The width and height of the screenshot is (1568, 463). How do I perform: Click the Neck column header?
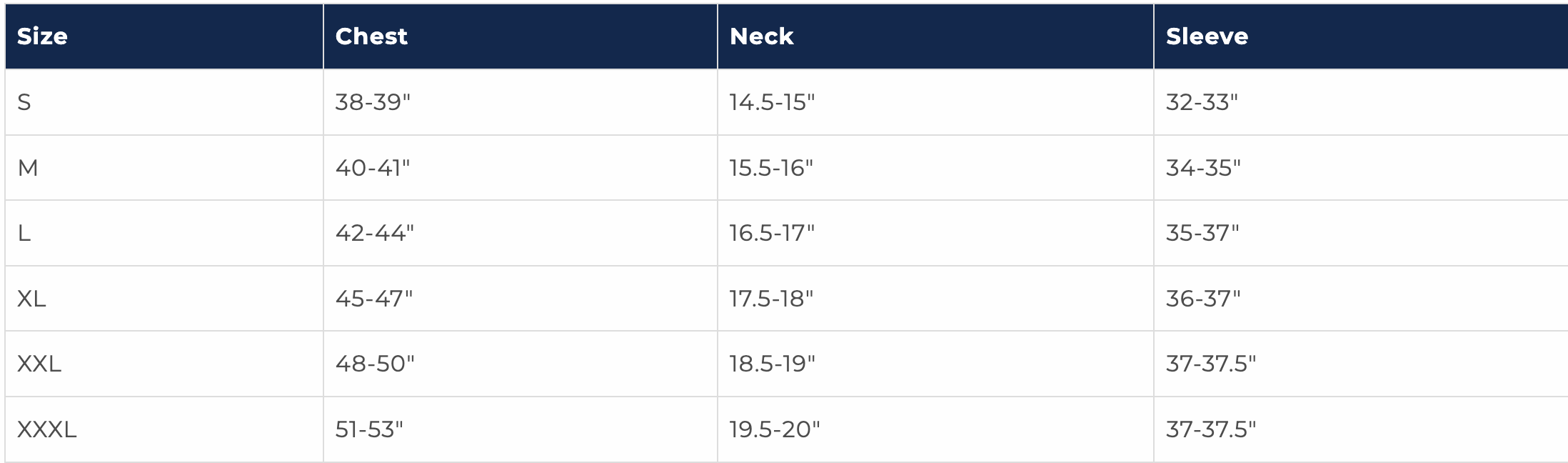(761, 36)
